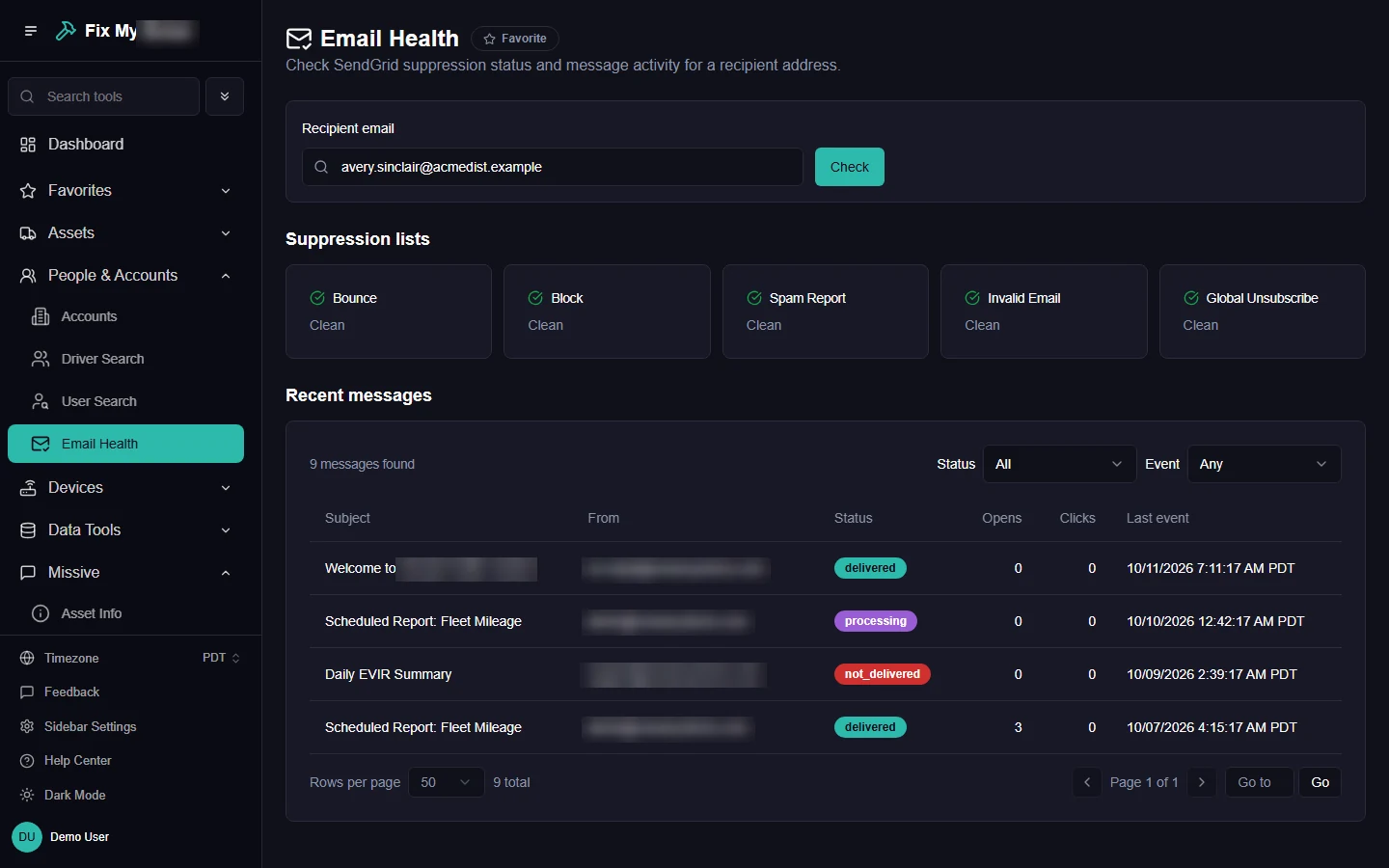
Task: Click the Sidebar Settings gear icon
Action: tap(27, 726)
